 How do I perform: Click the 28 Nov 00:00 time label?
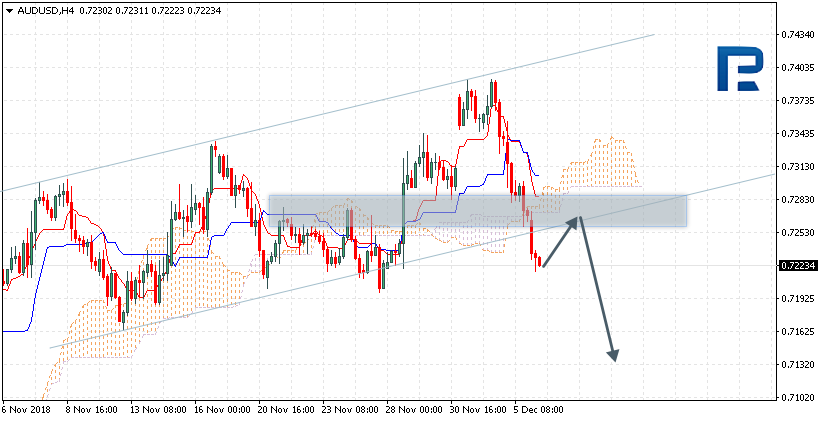tap(414, 411)
